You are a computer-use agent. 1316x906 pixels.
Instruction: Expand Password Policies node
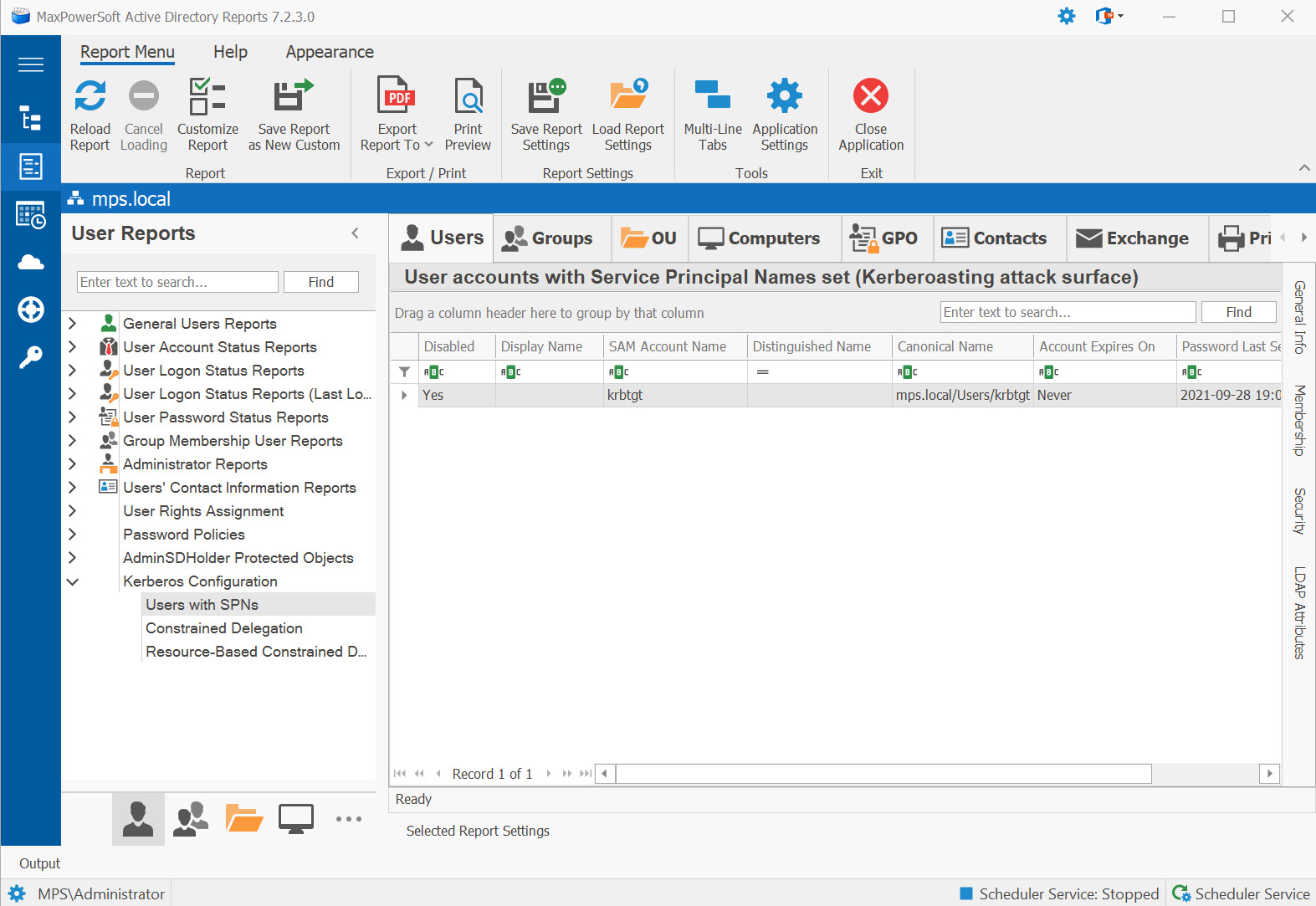pyautogui.click(x=73, y=535)
